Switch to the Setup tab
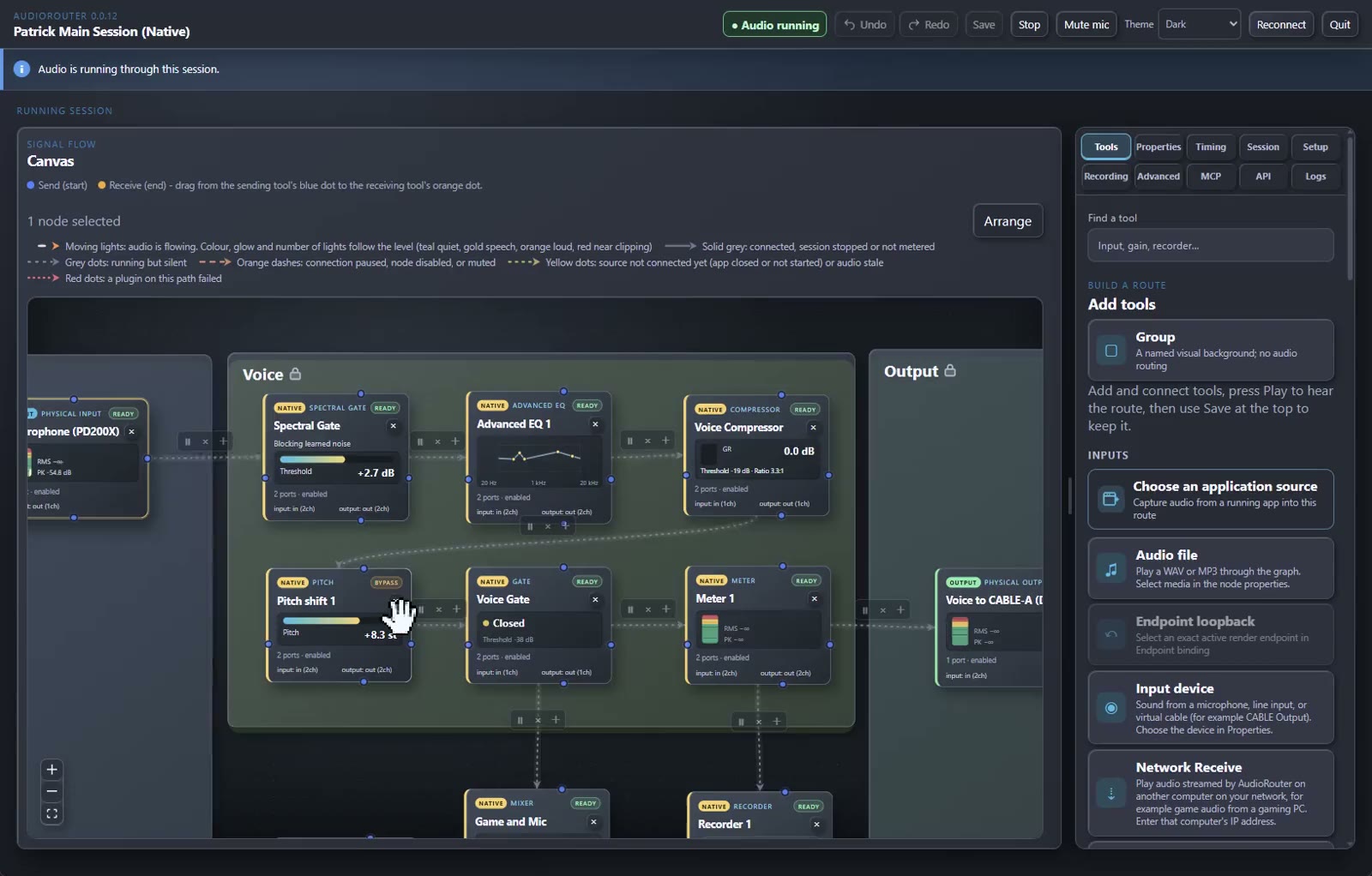The width and height of the screenshot is (1372, 876). (x=1315, y=147)
